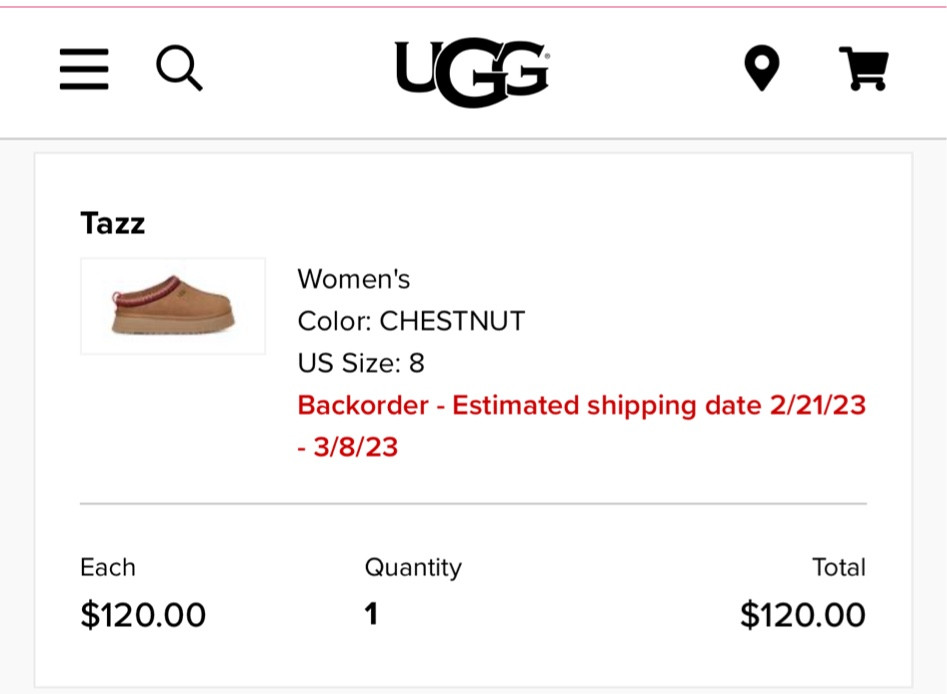Select the Women's category label
The image size is (947, 694).
(x=354, y=280)
